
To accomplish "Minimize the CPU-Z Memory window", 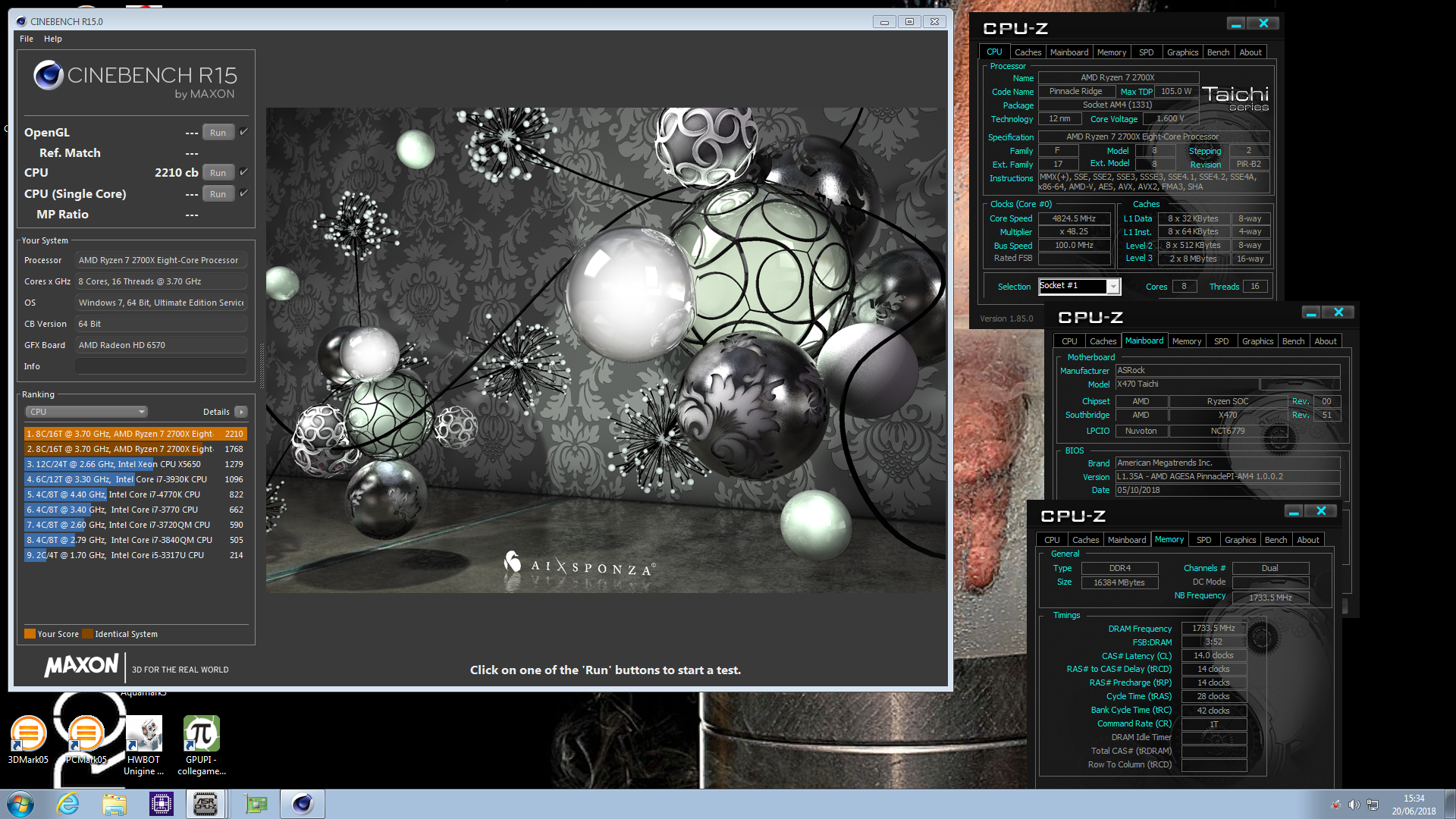I will 1294,512.
